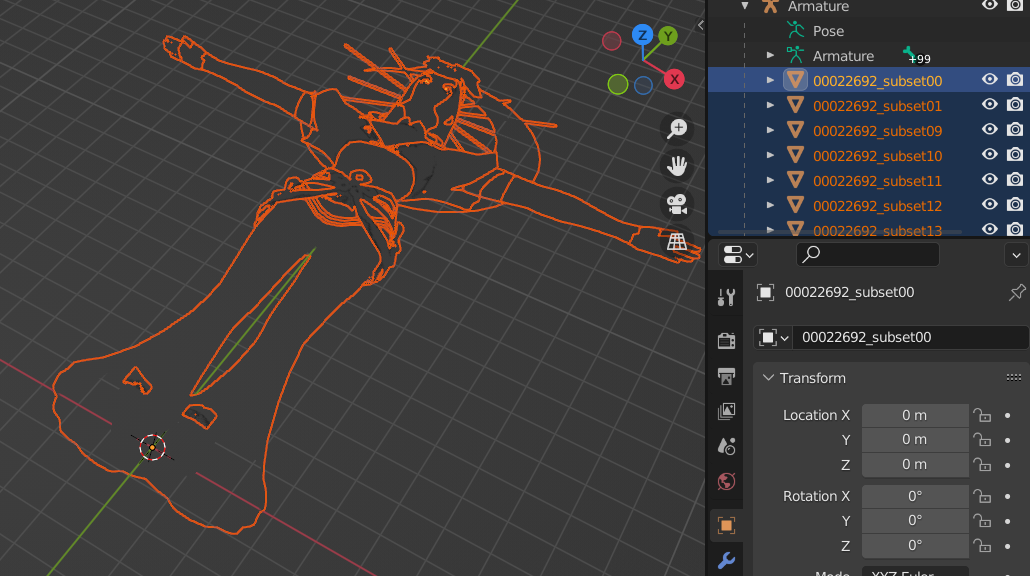This screenshot has height=576, width=1030.
Task: Hide 00022692_subset00 in viewport
Action: click(989, 79)
